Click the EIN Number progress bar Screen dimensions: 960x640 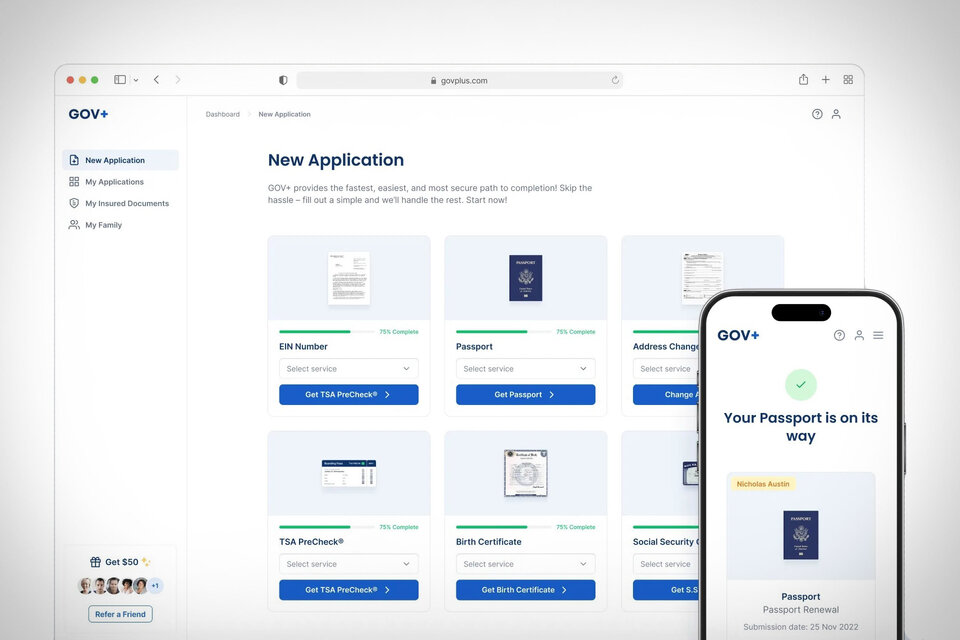coord(326,332)
